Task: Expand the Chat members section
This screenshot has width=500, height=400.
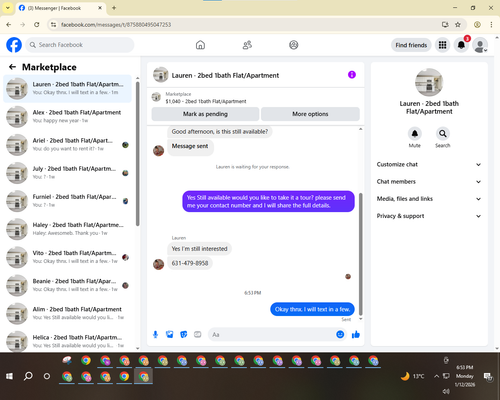Action: (429, 182)
